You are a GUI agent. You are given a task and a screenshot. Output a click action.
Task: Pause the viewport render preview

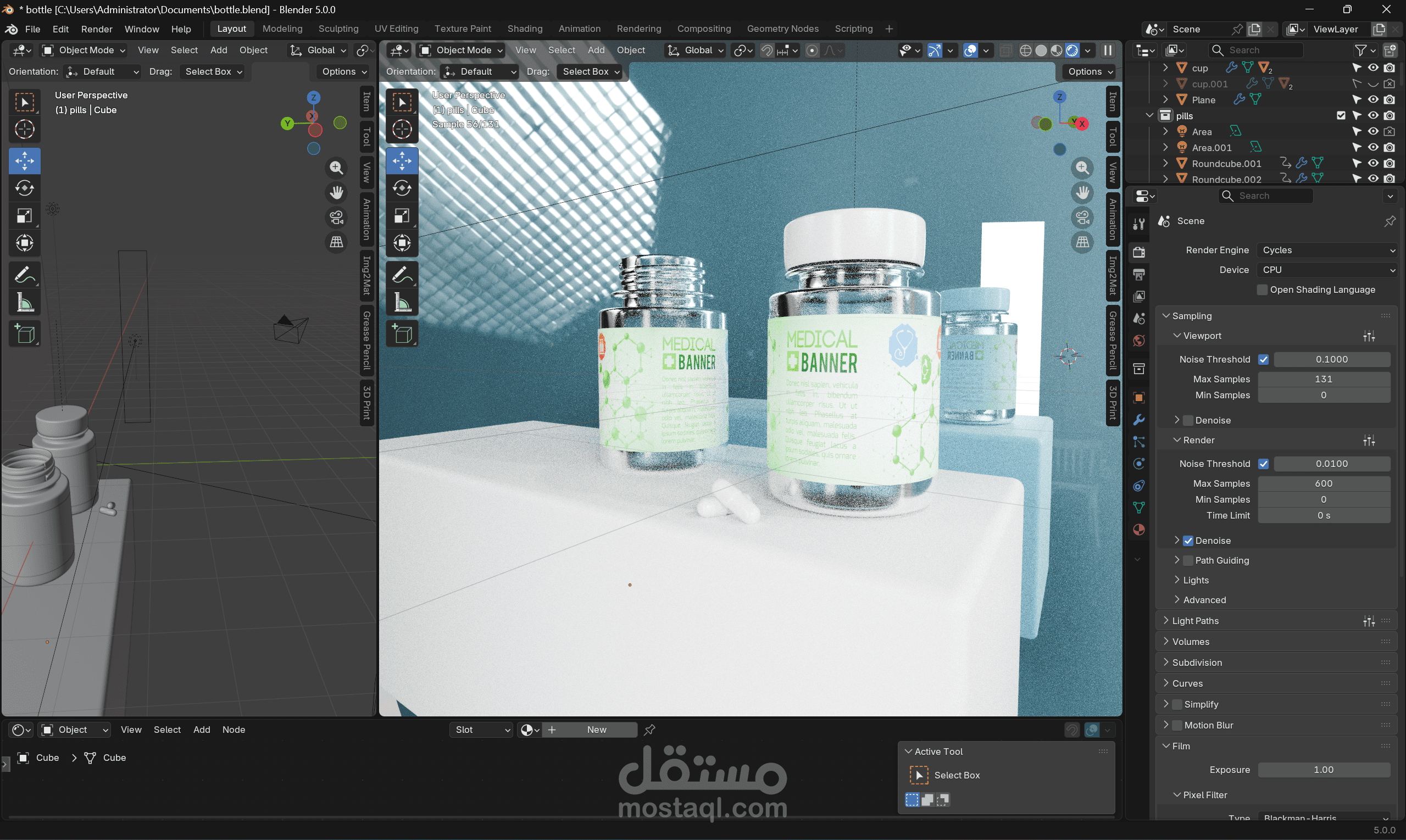coord(1108,51)
